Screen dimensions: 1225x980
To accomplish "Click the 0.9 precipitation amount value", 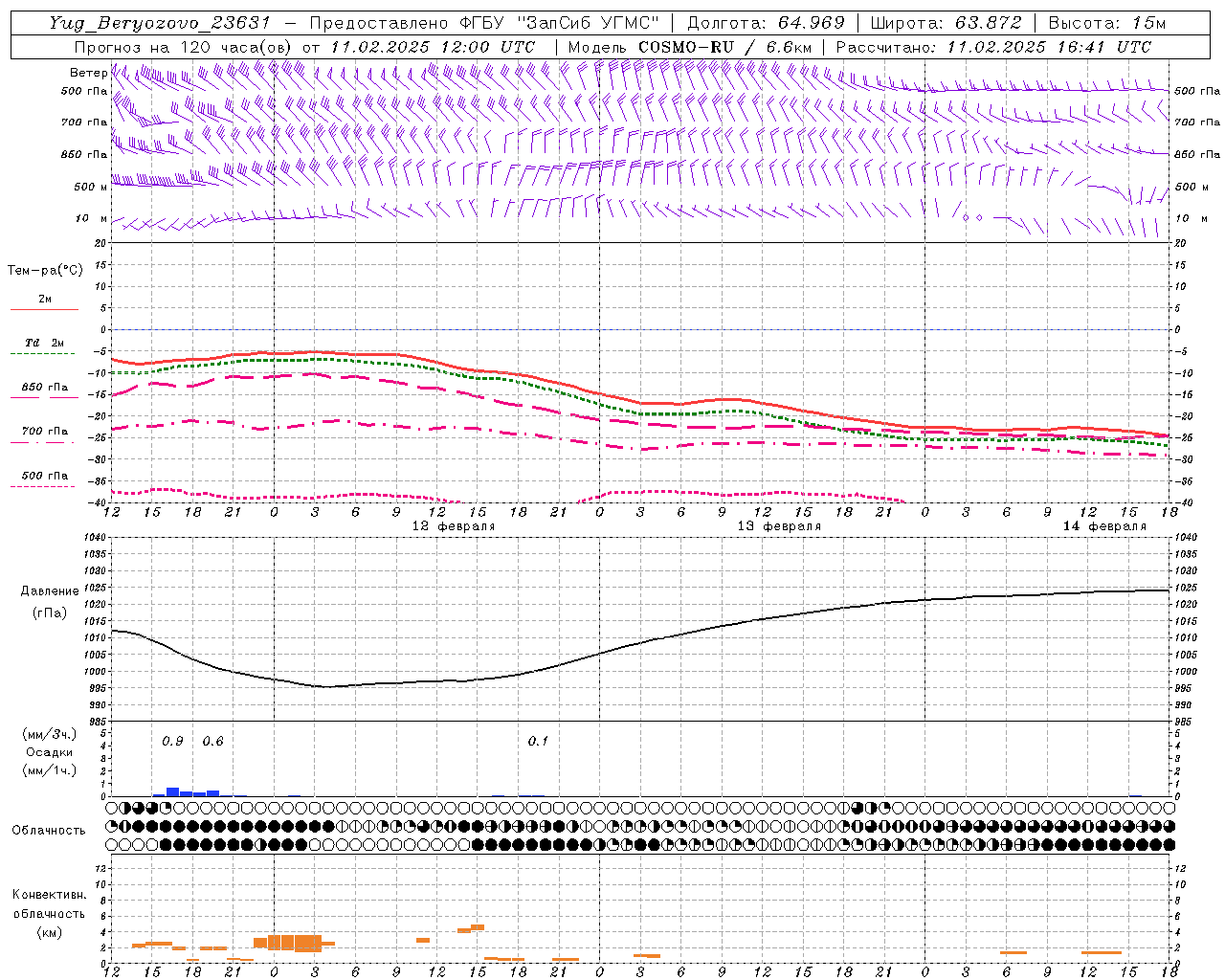I will 172,742.
